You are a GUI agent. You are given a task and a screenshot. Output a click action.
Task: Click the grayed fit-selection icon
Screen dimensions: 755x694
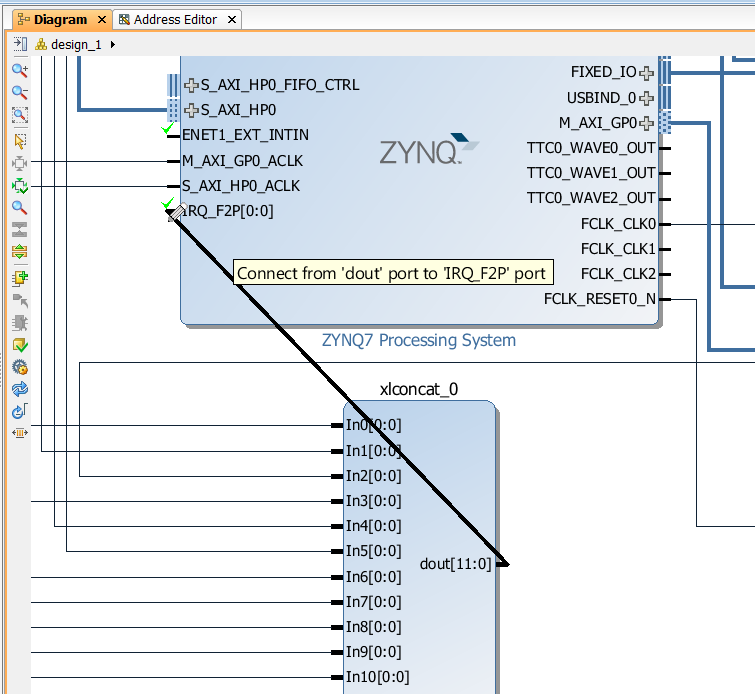[20, 164]
